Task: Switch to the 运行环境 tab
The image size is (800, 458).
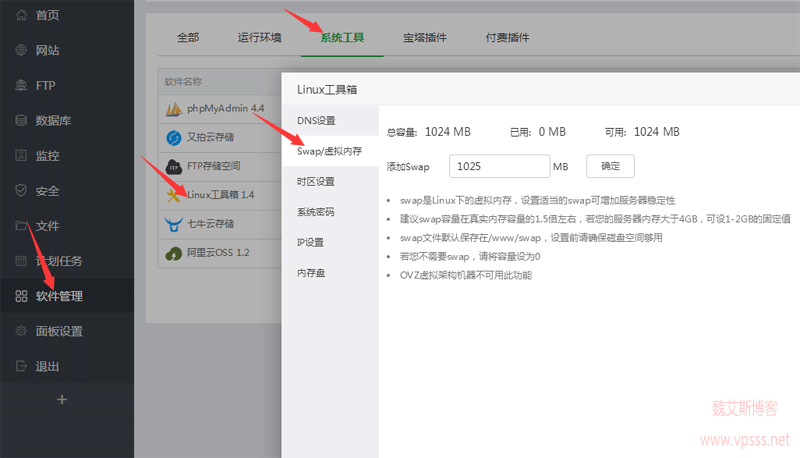Action: tap(259, 38)
